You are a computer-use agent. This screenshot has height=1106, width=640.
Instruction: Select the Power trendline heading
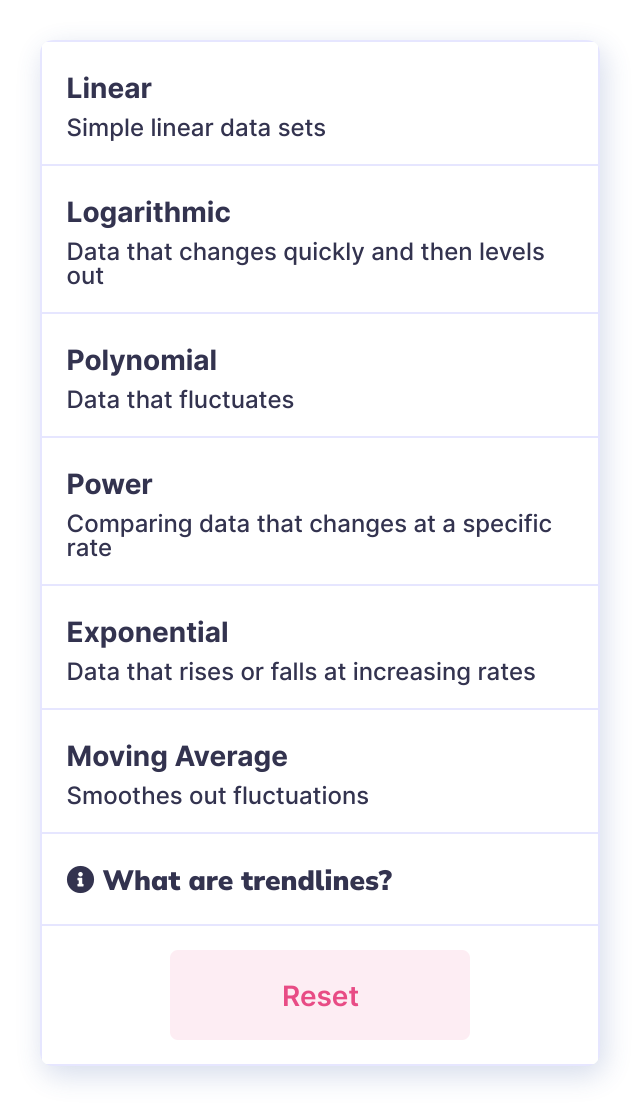click(x=109, y=484)
